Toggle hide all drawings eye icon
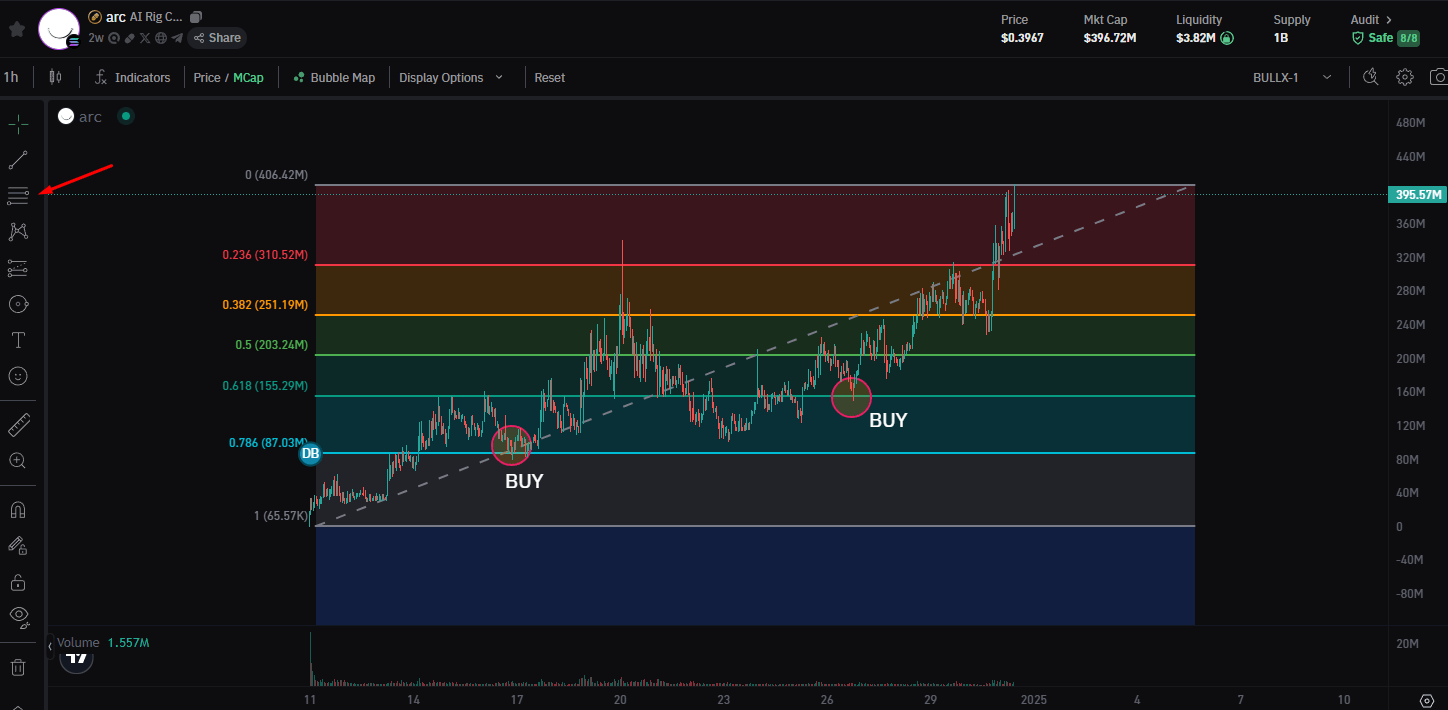The image size is (1448, 710). click(x=18, y=615)
